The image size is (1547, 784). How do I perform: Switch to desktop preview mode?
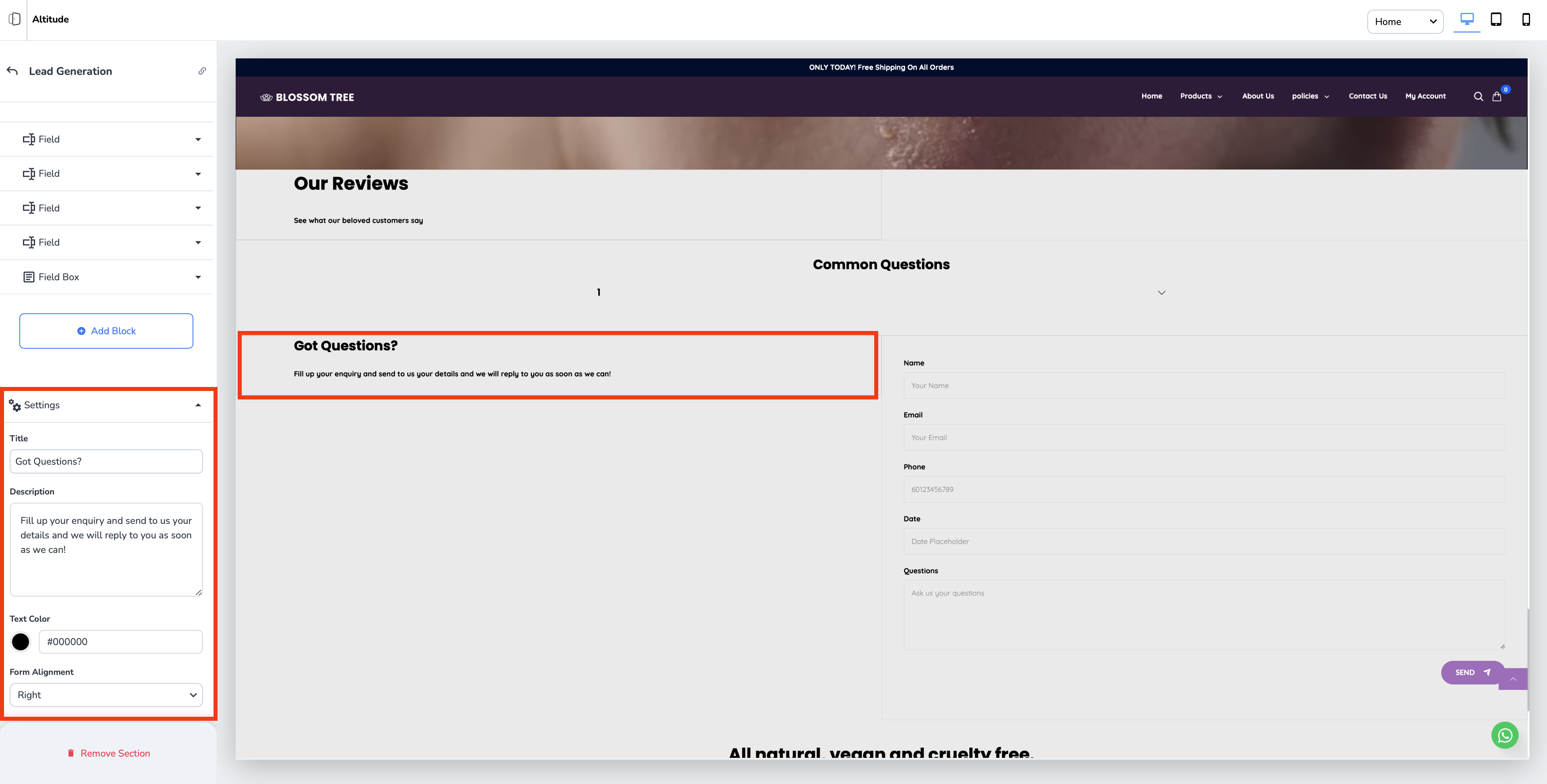pos(1466,20)
